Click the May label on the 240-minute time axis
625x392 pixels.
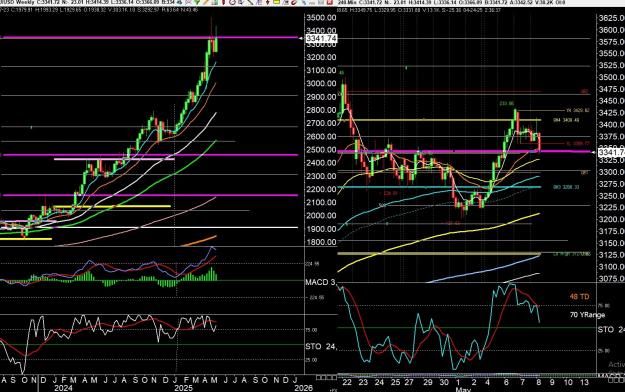(x=463, y=389)
